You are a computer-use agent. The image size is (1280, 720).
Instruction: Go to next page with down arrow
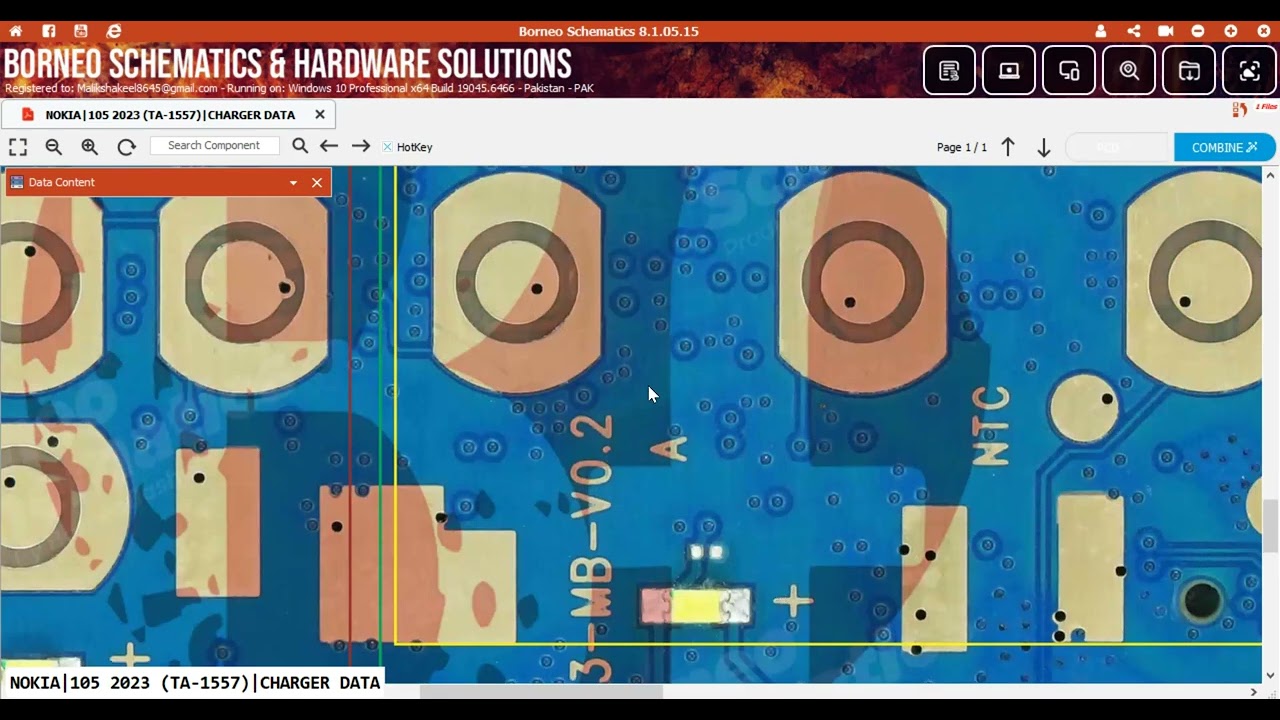[1043, 148]
